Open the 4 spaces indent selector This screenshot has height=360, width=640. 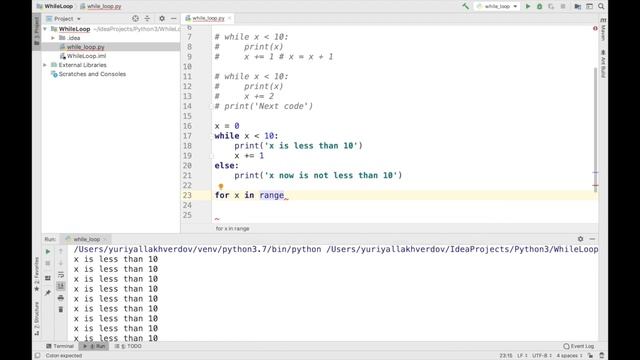(x=569, y=356)
